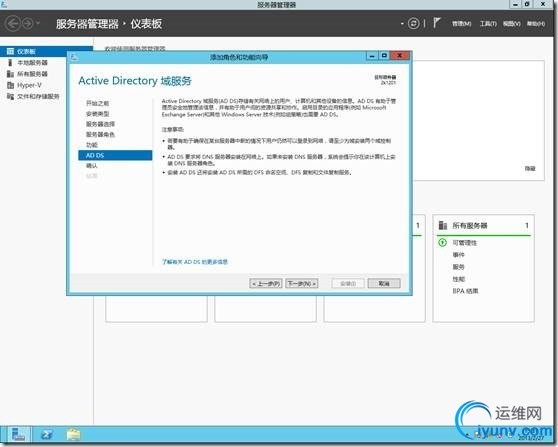Select the highlighted AD DS wizard step
Image resolution: width=558 pixels, height=447 pixels.
115,155
